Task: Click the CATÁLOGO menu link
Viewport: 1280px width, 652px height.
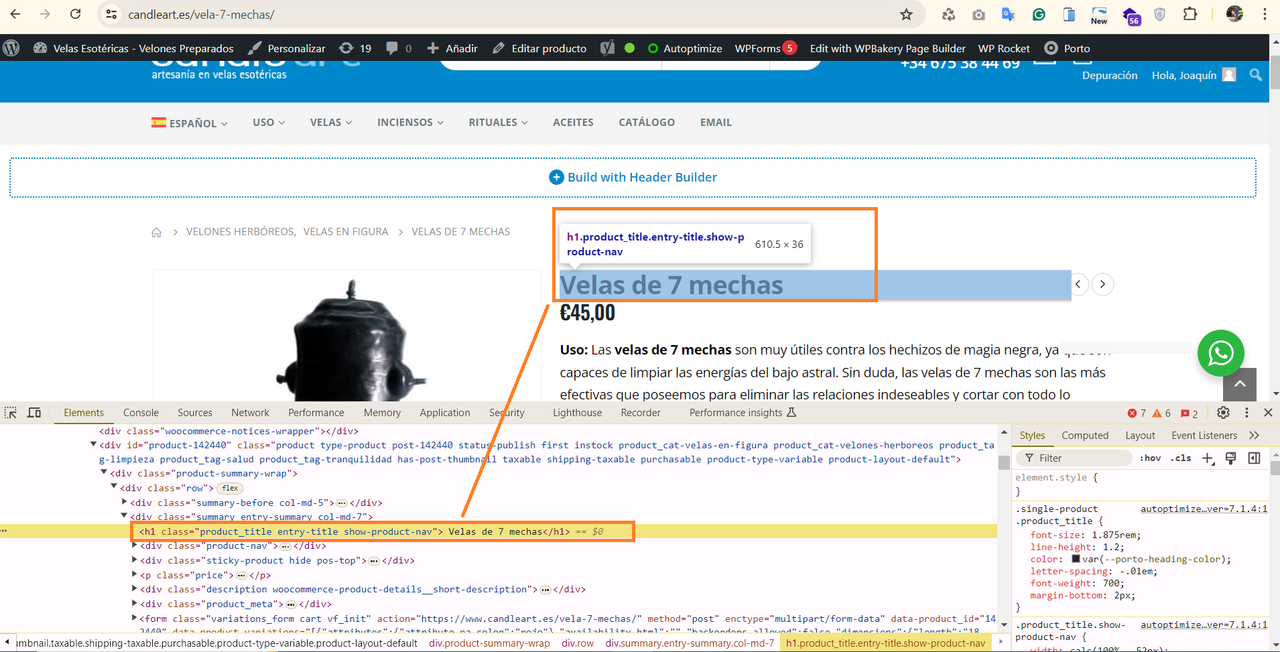Action: (x=647, y=122)
